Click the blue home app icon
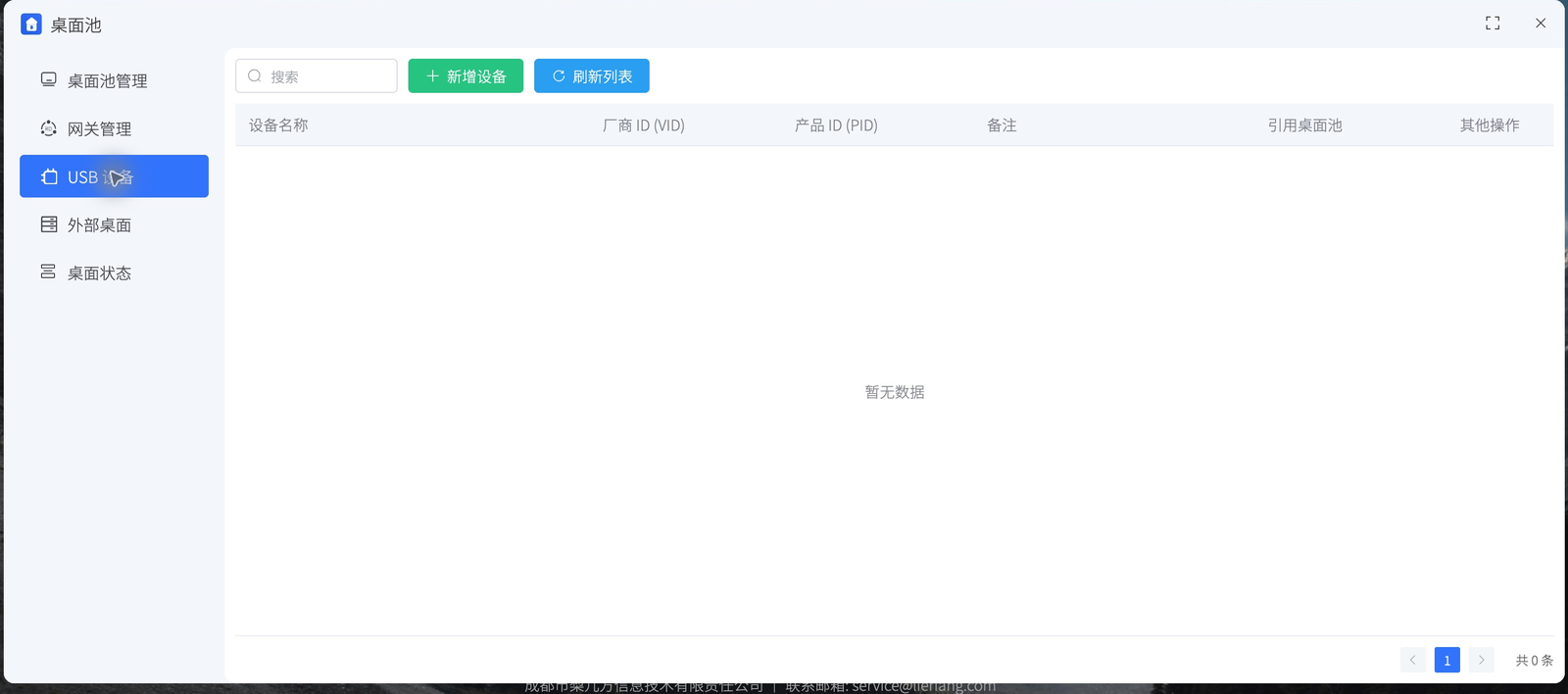This screenshot has width=1568, height=694. tap(31, 25)
